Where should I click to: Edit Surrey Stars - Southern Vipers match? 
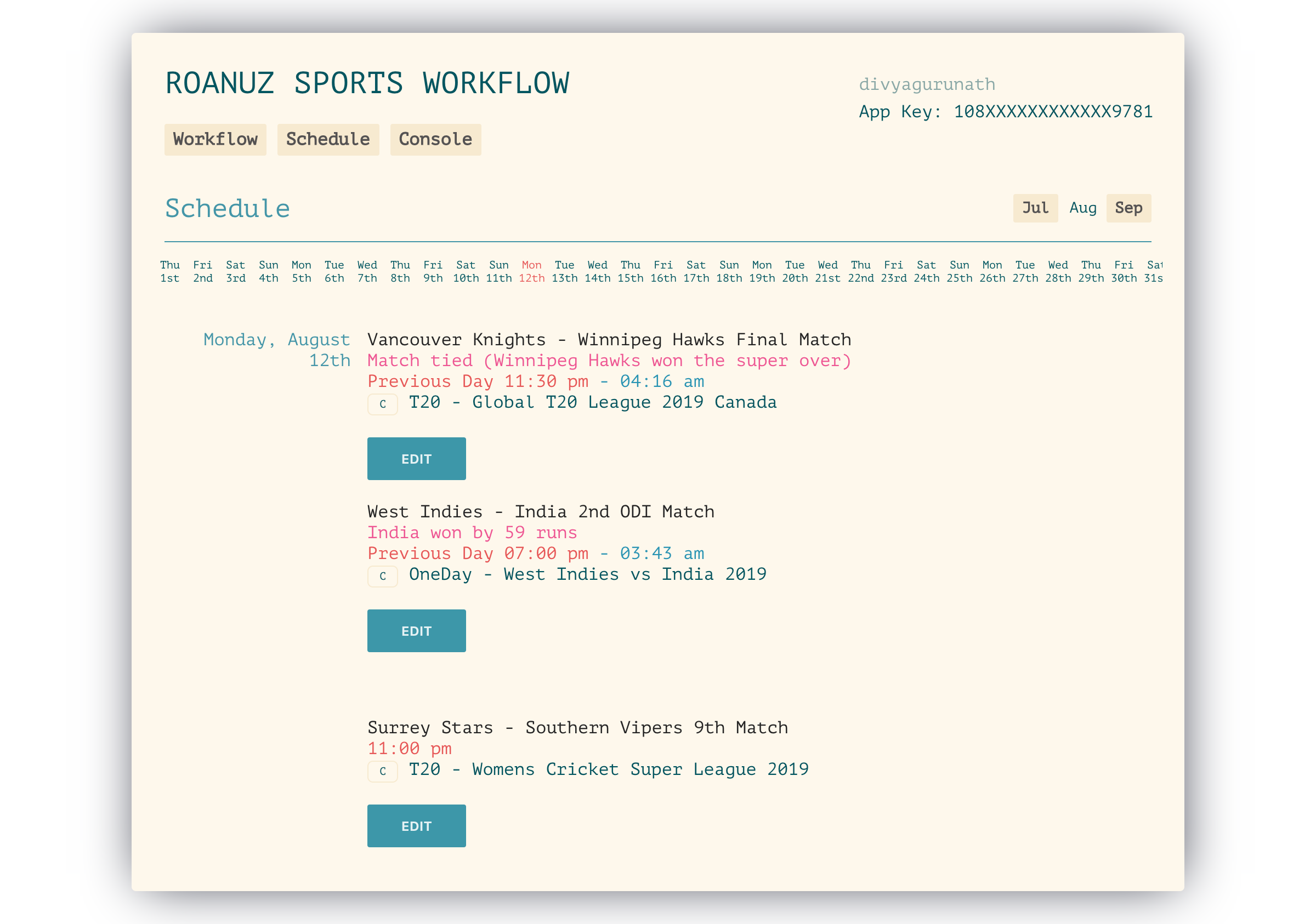point(416,825)
